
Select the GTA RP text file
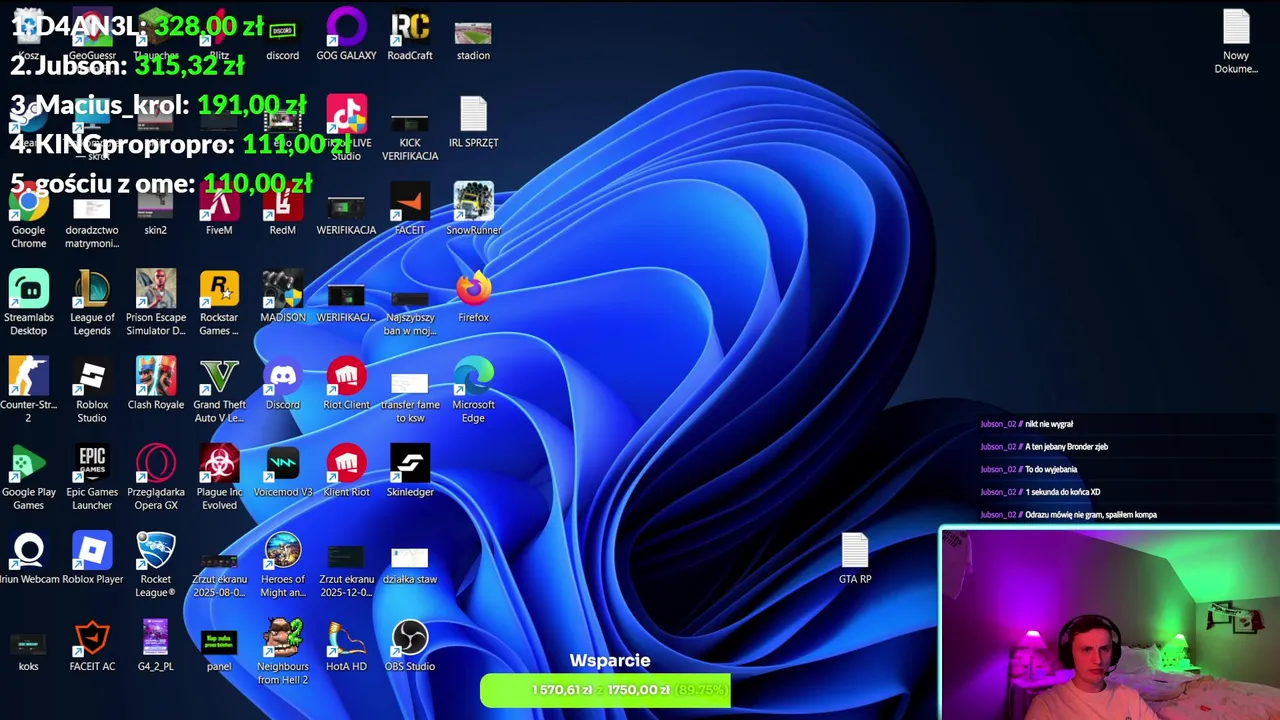[x=855, y=558]
